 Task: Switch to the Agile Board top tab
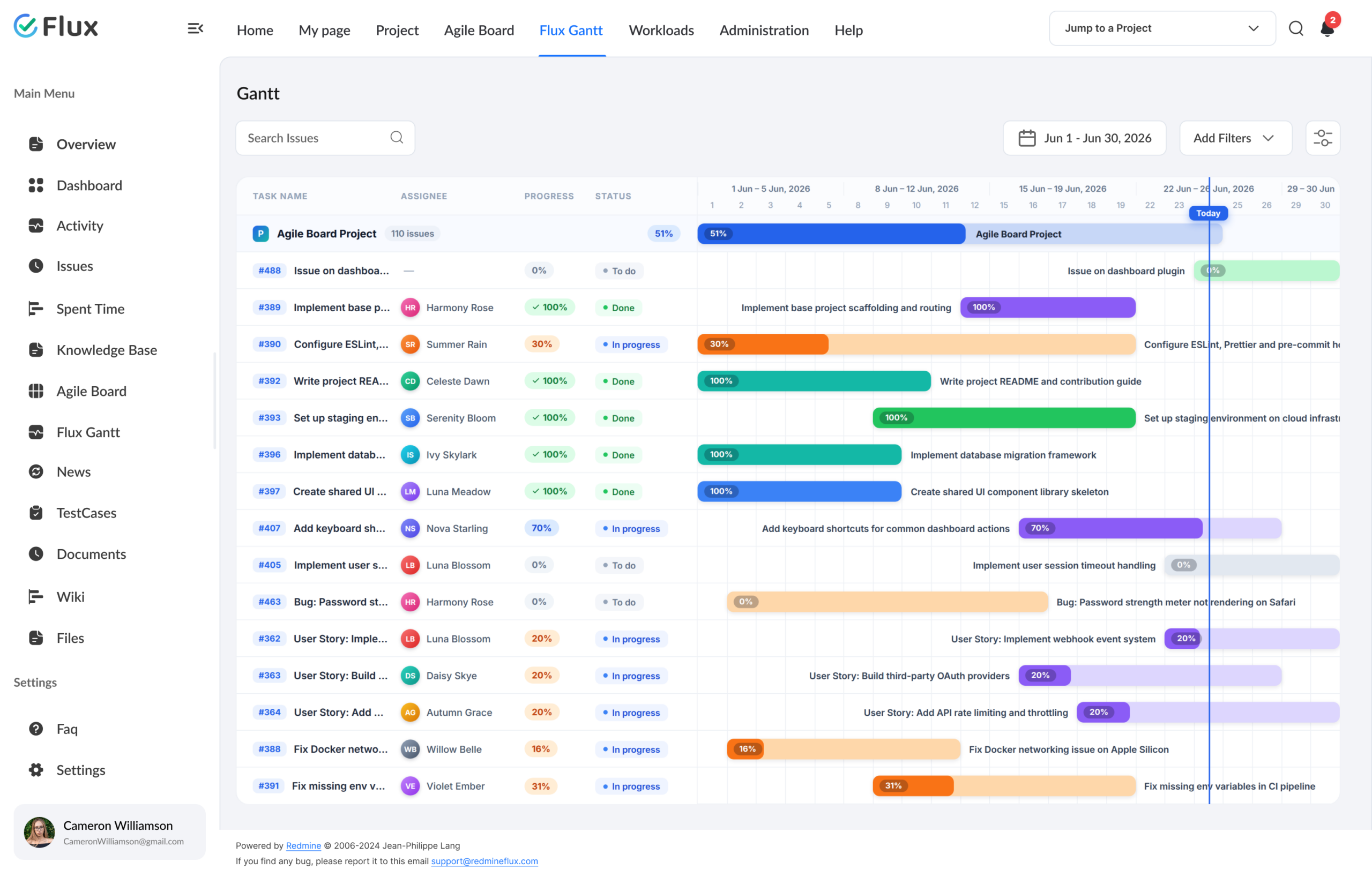point(479,29)
